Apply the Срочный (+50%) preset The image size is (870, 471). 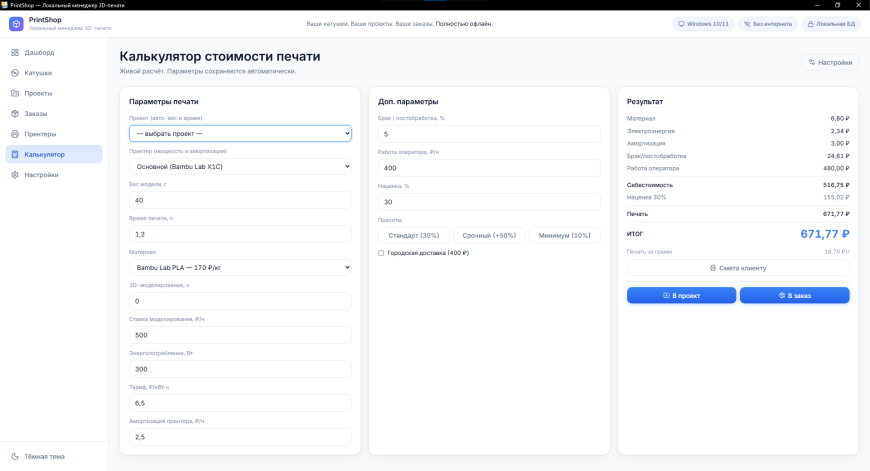coord(489,235)
